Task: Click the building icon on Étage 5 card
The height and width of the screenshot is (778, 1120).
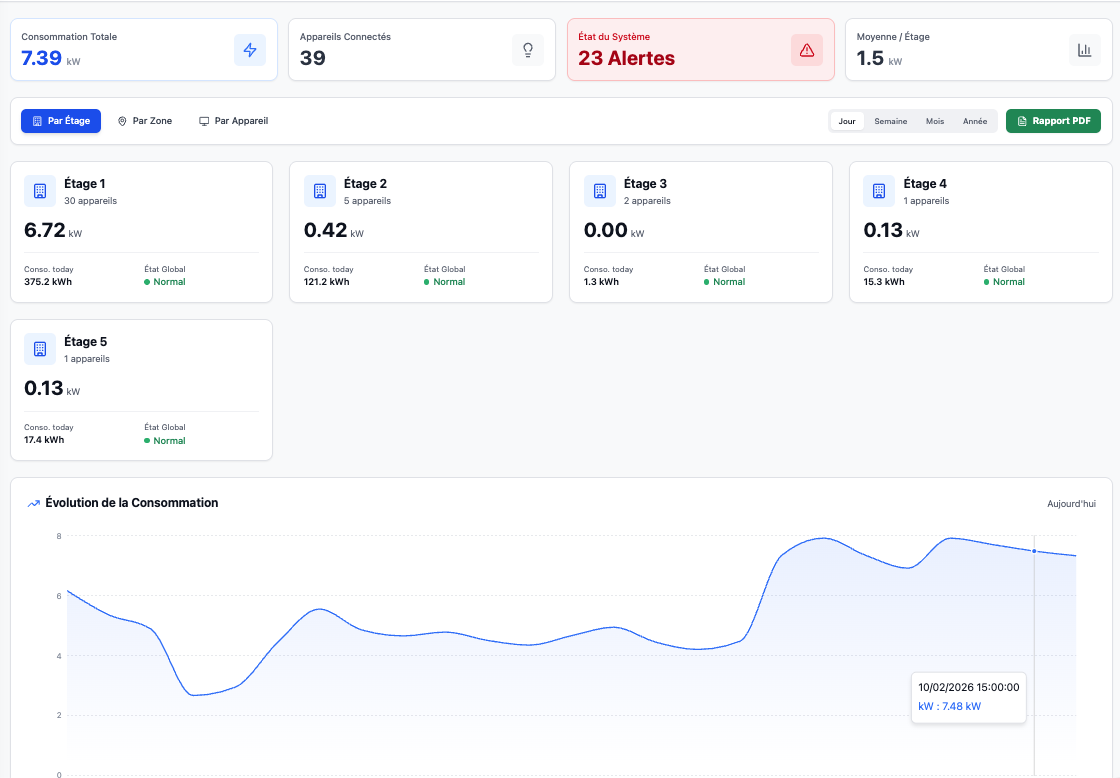Action: 40,349
